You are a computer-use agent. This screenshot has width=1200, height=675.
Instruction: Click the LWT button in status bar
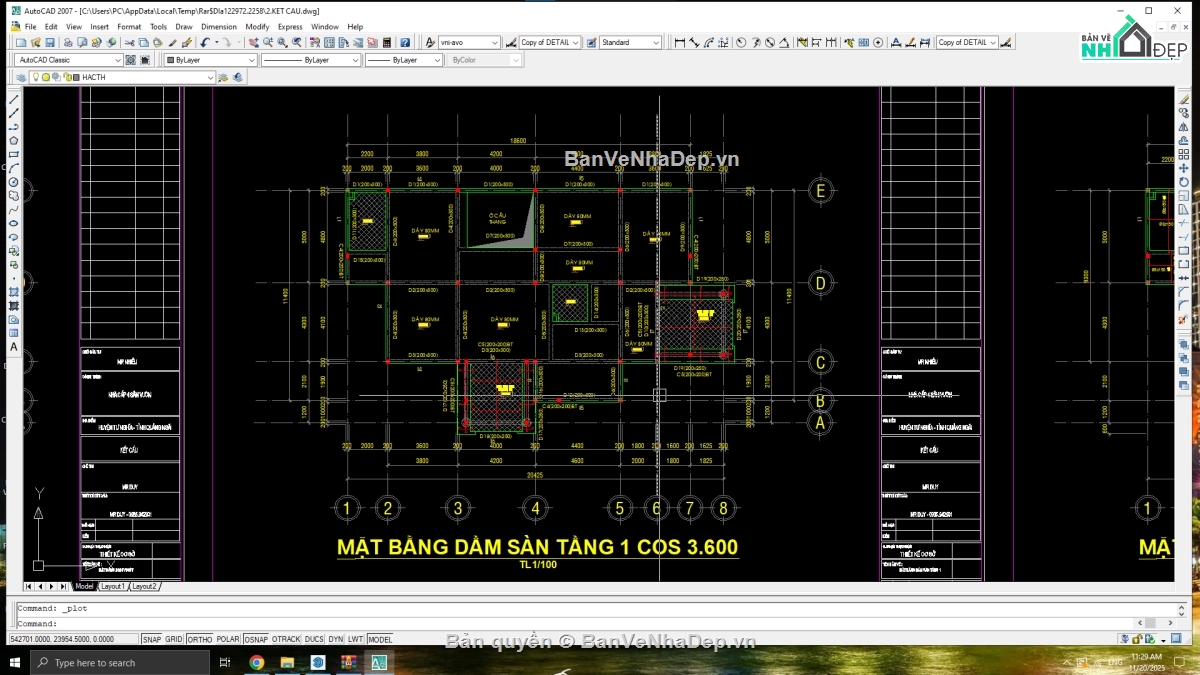[355, 639]
